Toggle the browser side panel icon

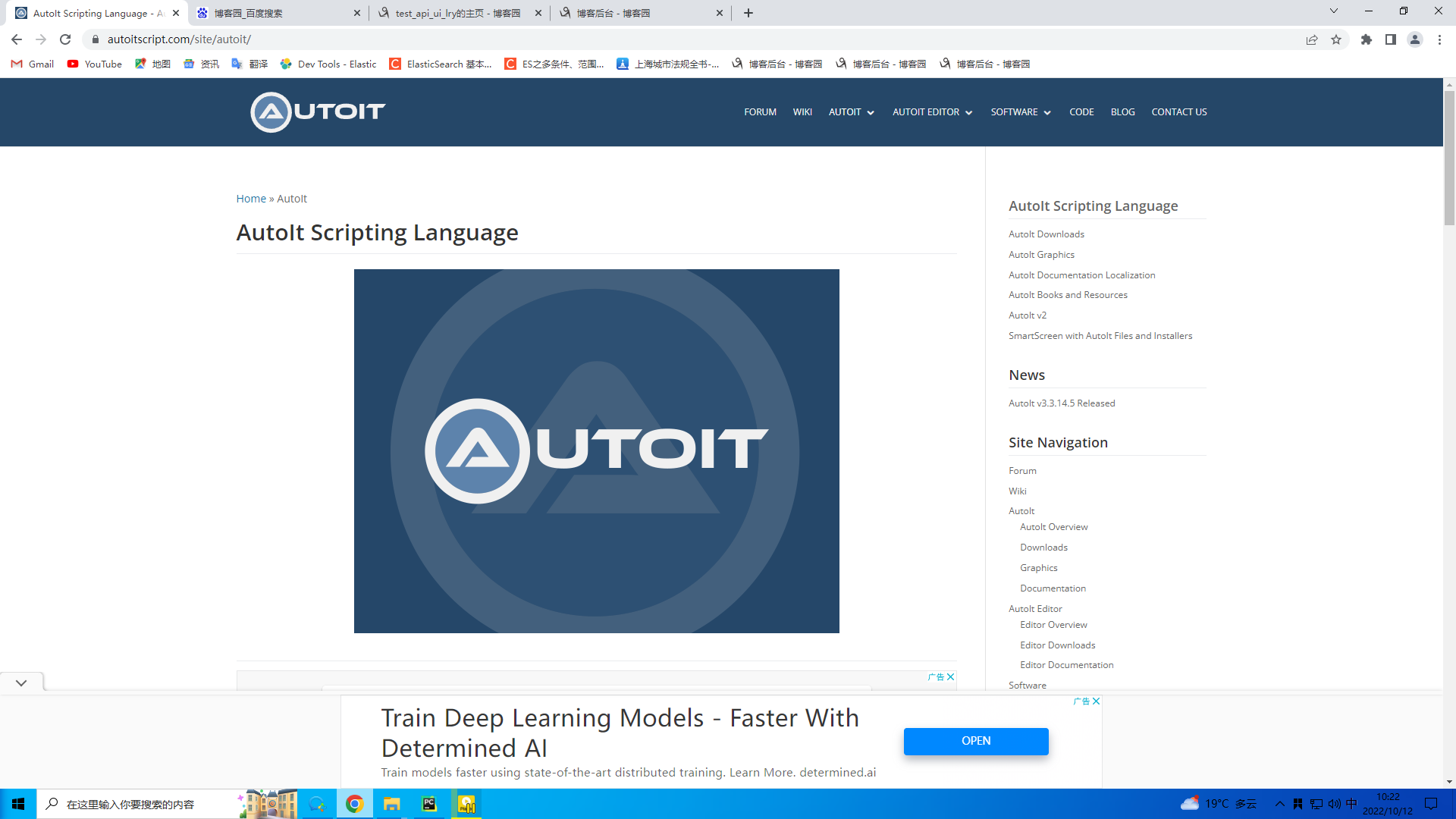[x=1391, y=39]
